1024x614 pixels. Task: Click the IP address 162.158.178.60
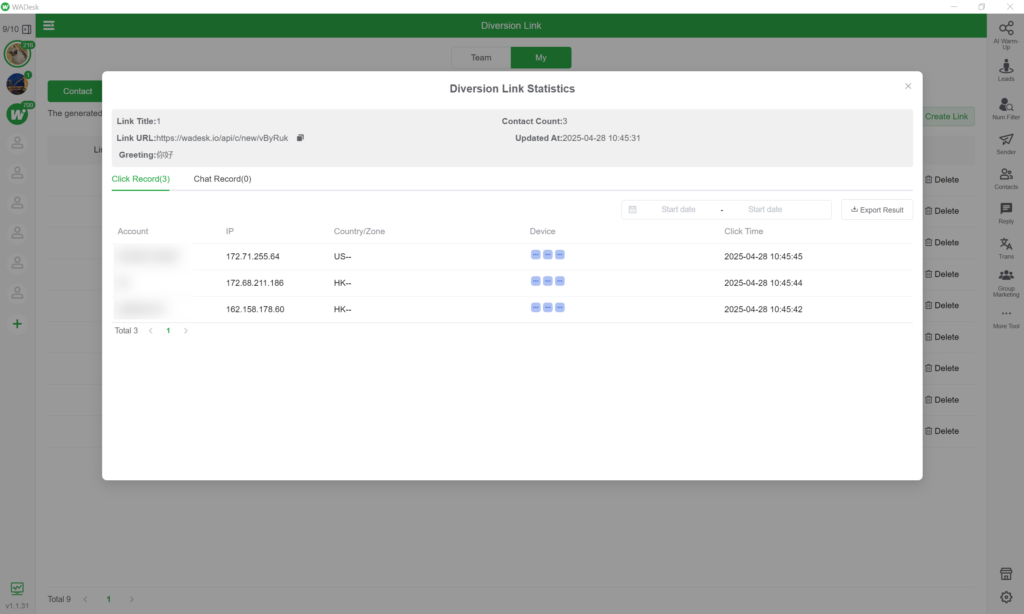[x=255, y=310]
